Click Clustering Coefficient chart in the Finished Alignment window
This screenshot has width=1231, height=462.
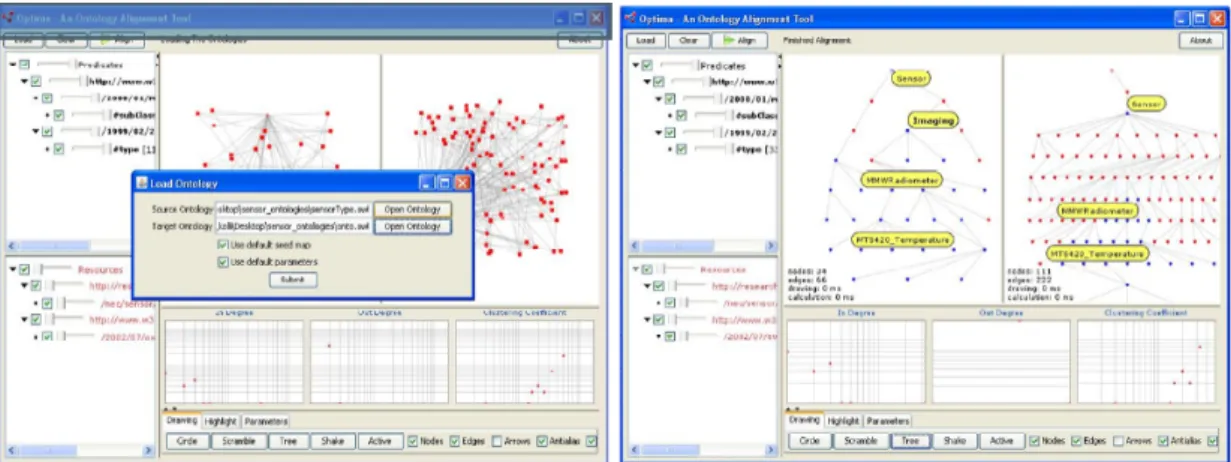(1145, 360)
